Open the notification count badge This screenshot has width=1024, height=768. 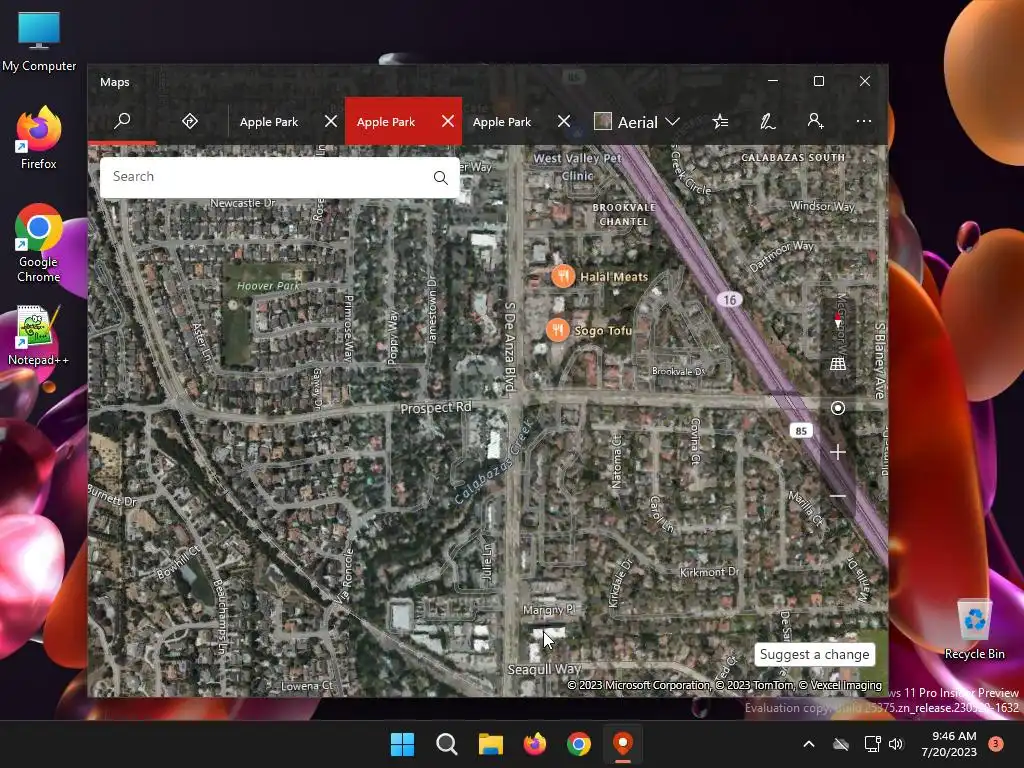tap(996, 744)
